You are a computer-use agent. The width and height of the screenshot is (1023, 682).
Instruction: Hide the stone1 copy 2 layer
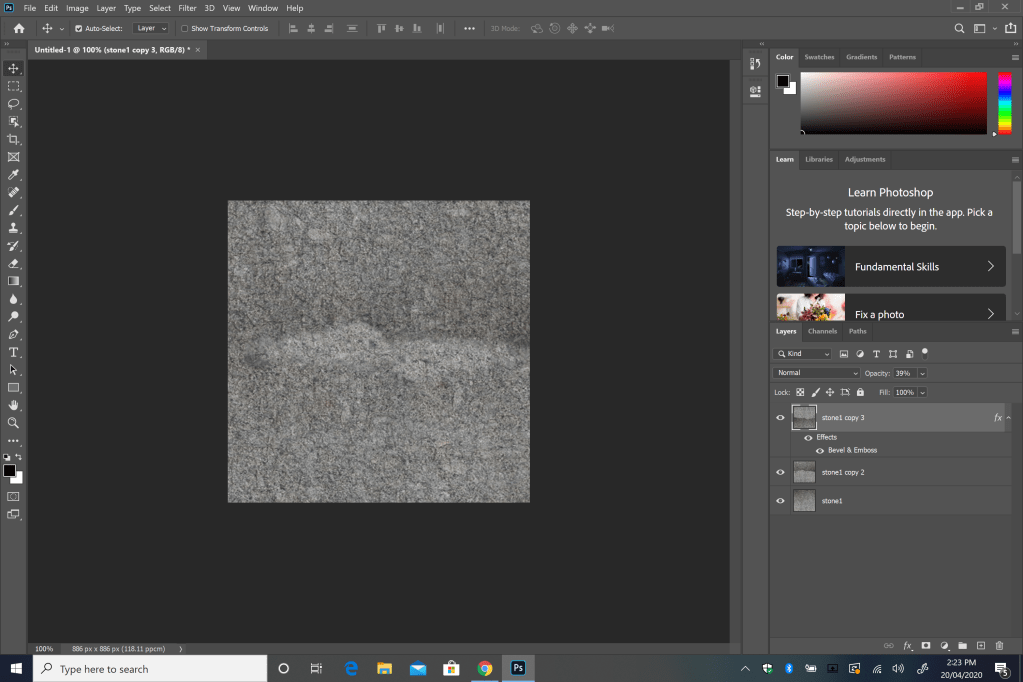[x=781, y=472]
